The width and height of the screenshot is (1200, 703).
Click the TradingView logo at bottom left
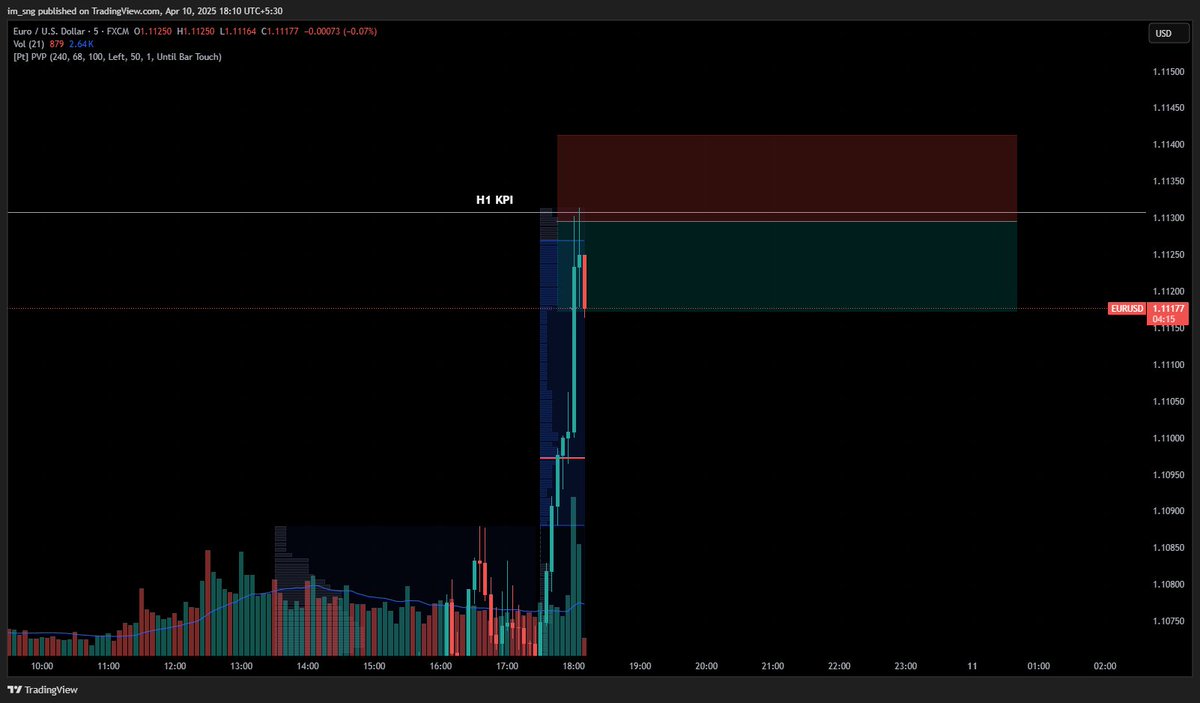pyautogui.click(x=42, y=689)
